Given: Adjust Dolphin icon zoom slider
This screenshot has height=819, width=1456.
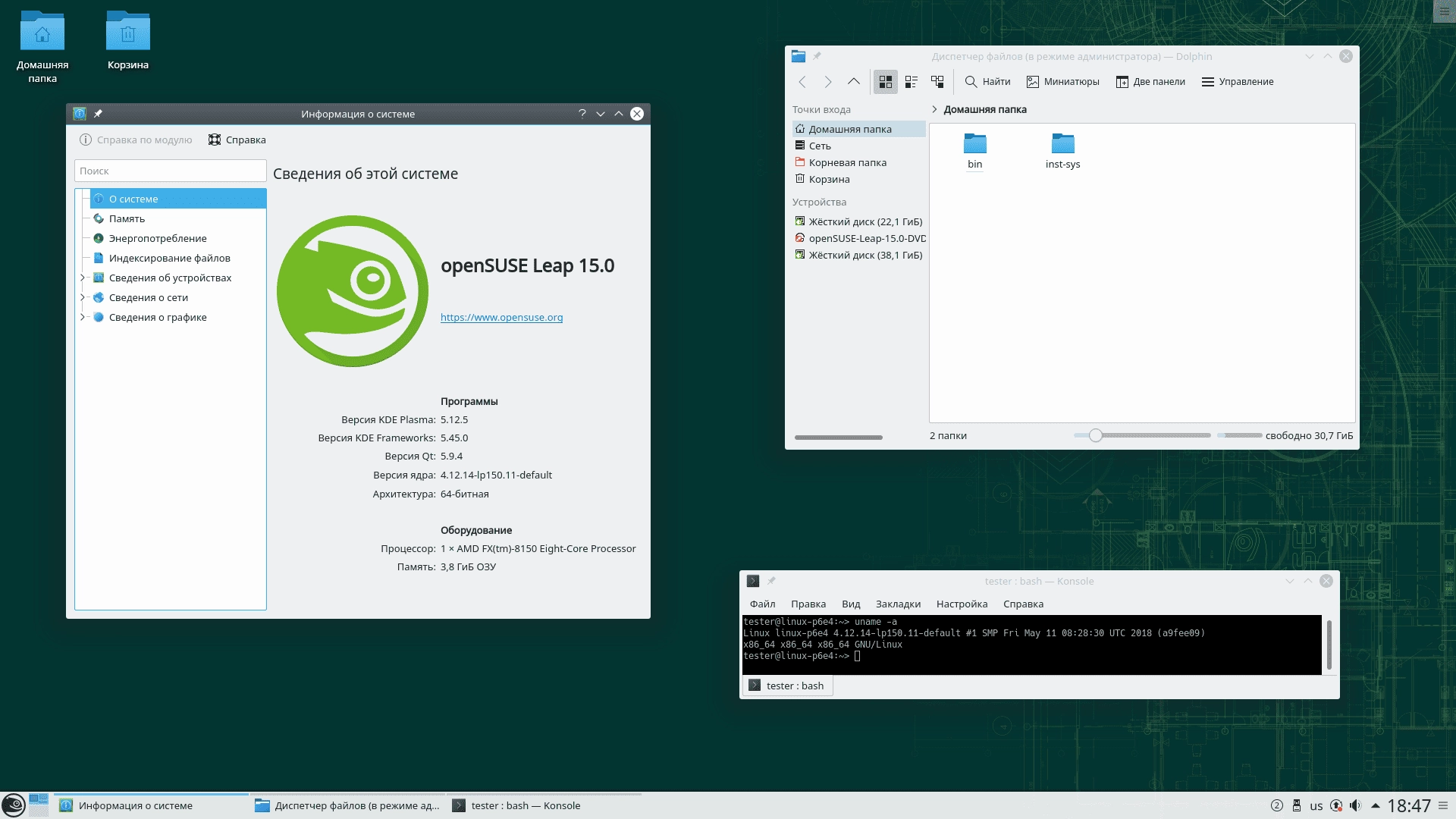Looking at the screenshot, I should 1095,435.
